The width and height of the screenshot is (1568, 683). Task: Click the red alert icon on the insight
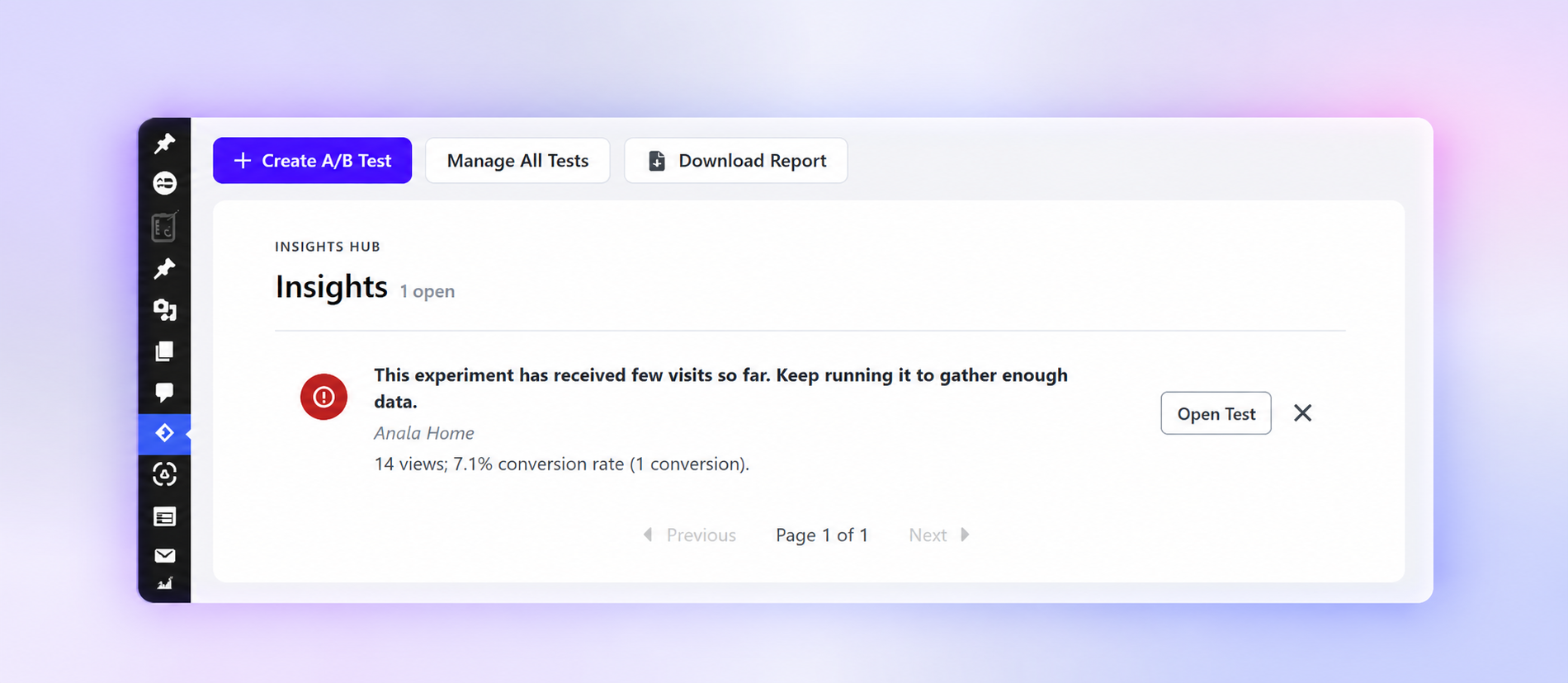(324, 397)
